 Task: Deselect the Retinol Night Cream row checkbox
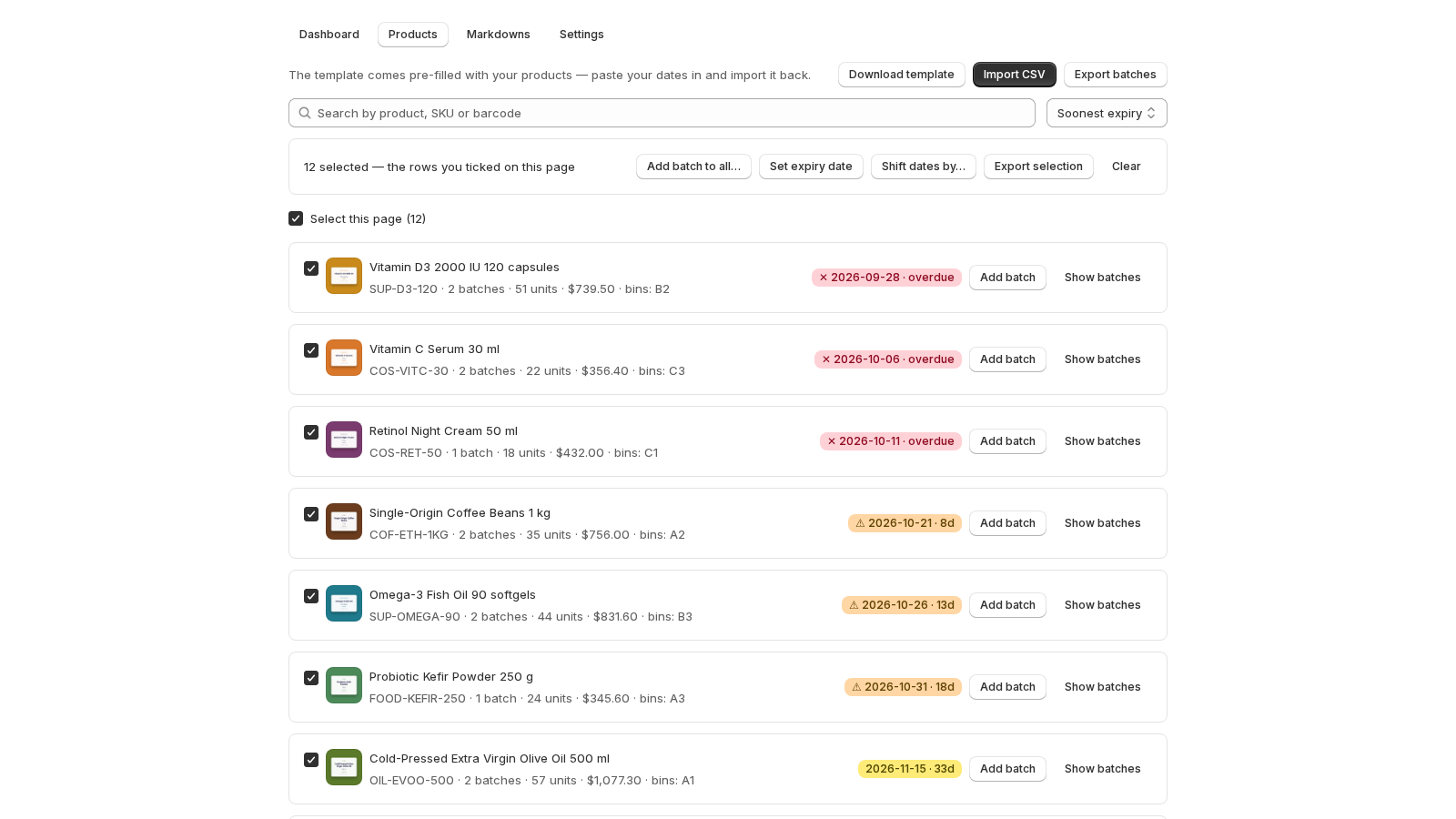tap(311, 432)
